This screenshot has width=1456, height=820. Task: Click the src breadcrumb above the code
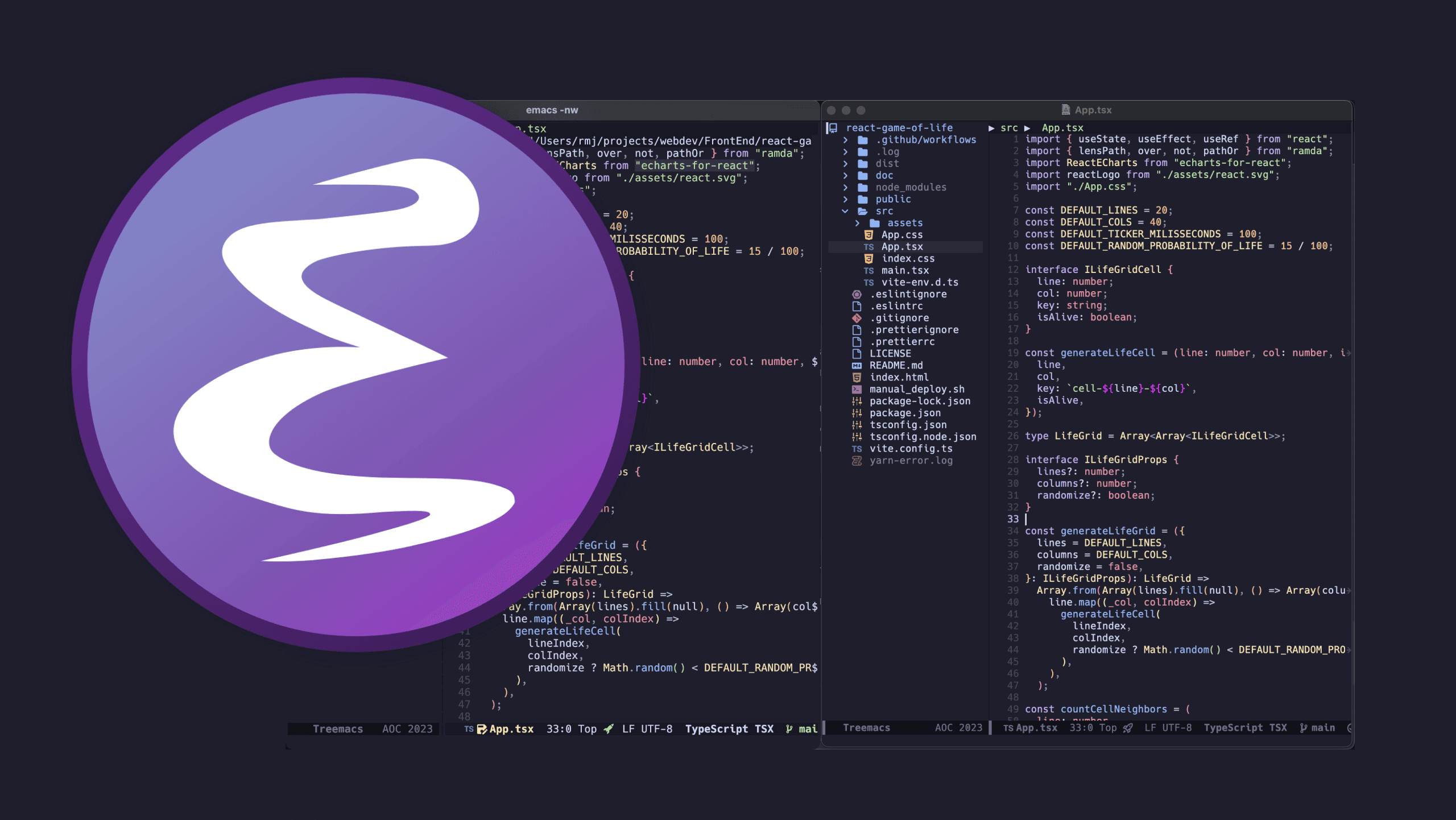coord(1009,128)
